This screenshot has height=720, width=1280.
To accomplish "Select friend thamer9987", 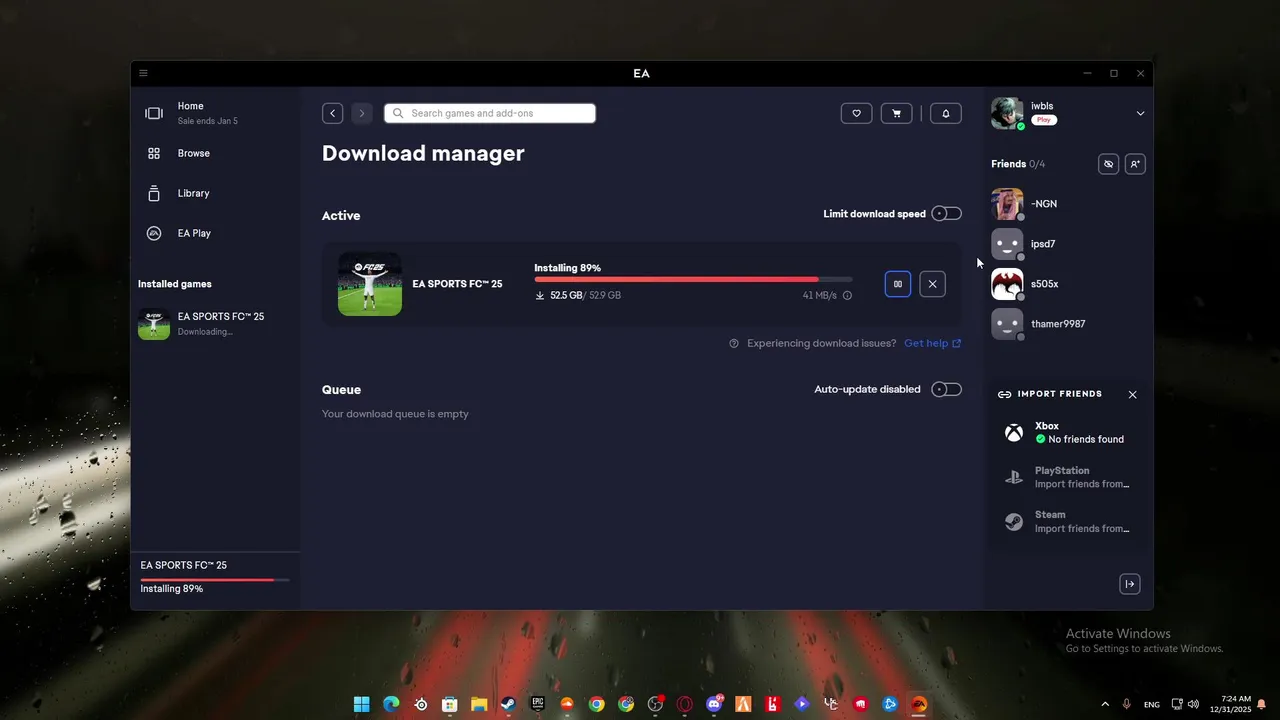I will (1068, 324).
